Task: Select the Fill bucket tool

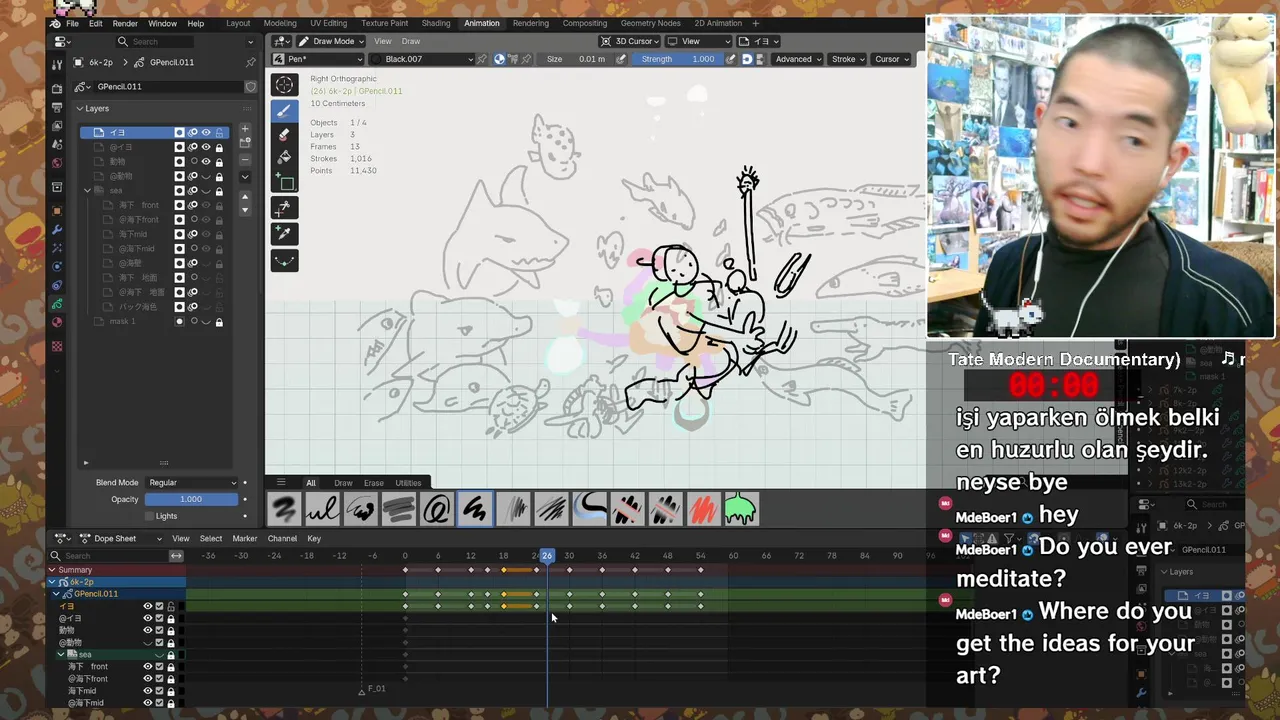Action: coord(285,158)
